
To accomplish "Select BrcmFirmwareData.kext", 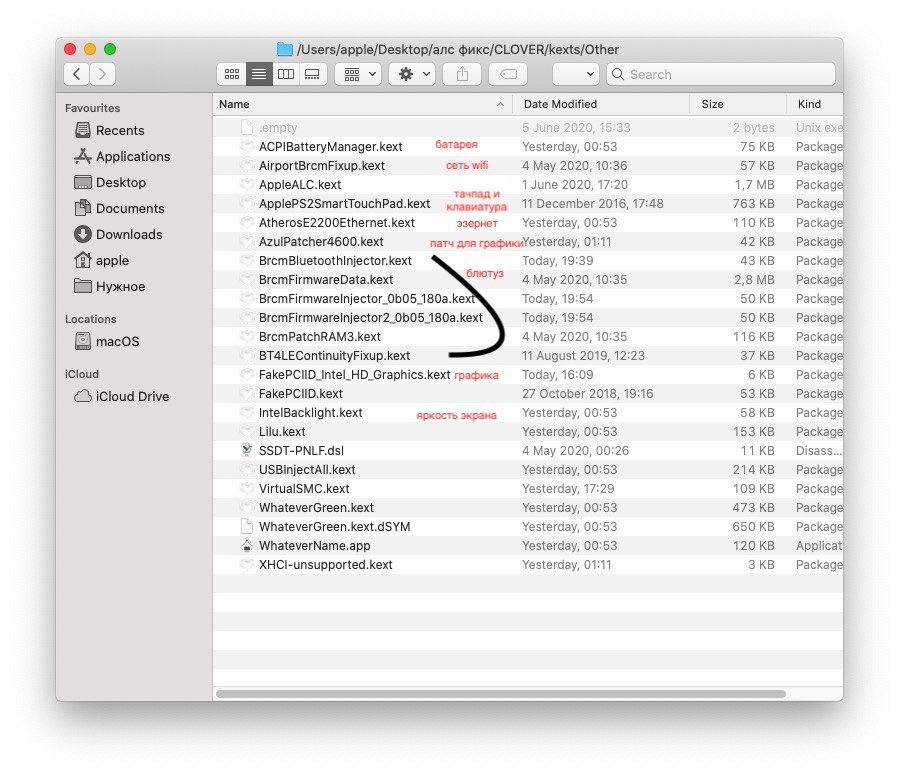I will point(527,279).
